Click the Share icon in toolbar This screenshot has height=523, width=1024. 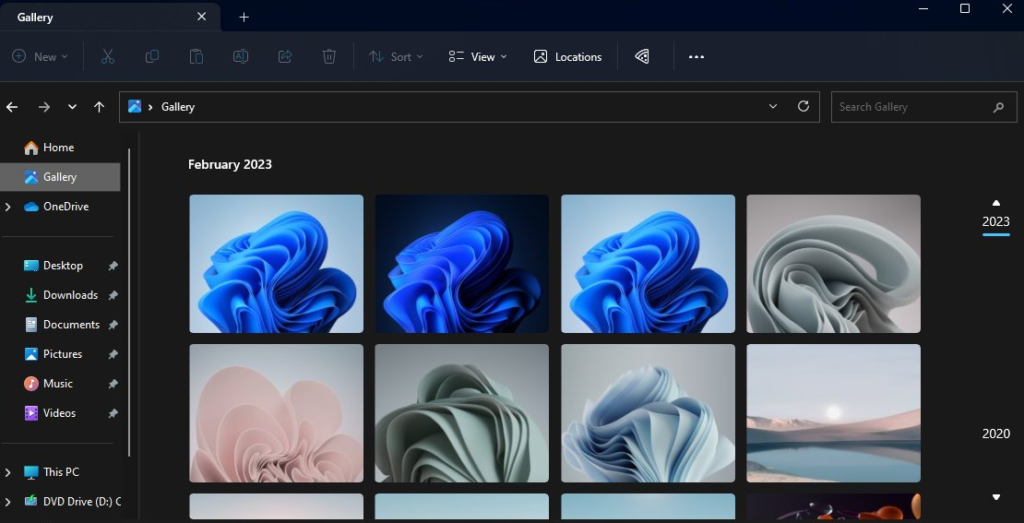coord(285,57)
